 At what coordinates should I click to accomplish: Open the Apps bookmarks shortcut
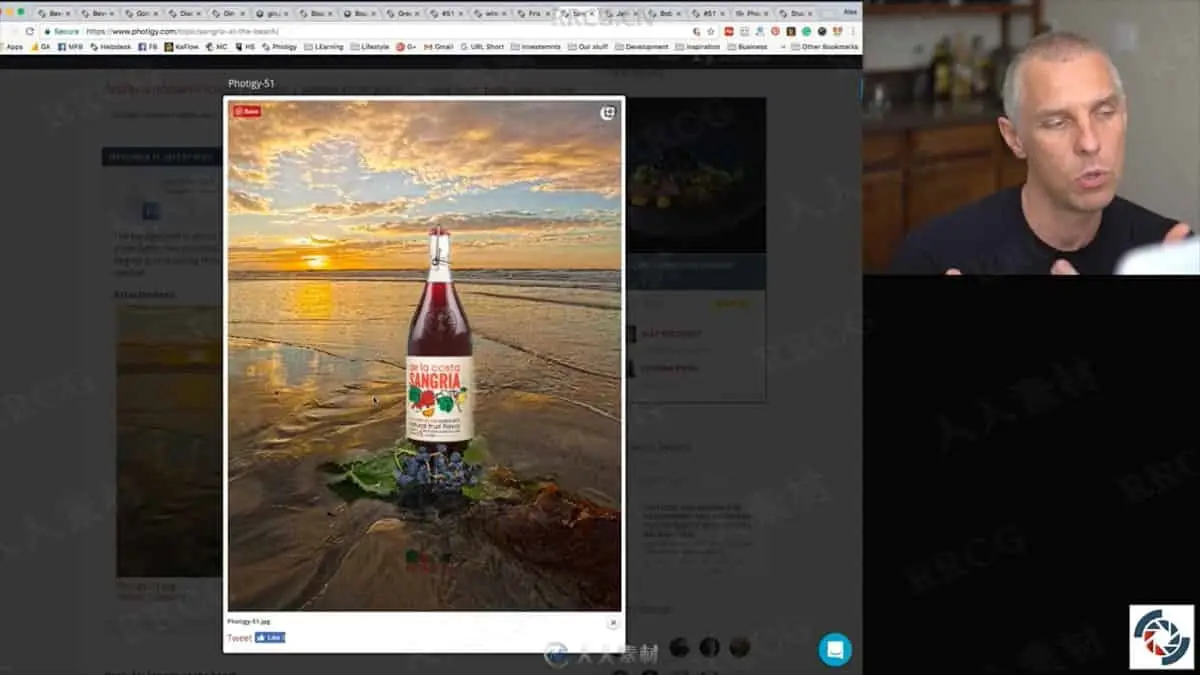(x=13, y=47)
